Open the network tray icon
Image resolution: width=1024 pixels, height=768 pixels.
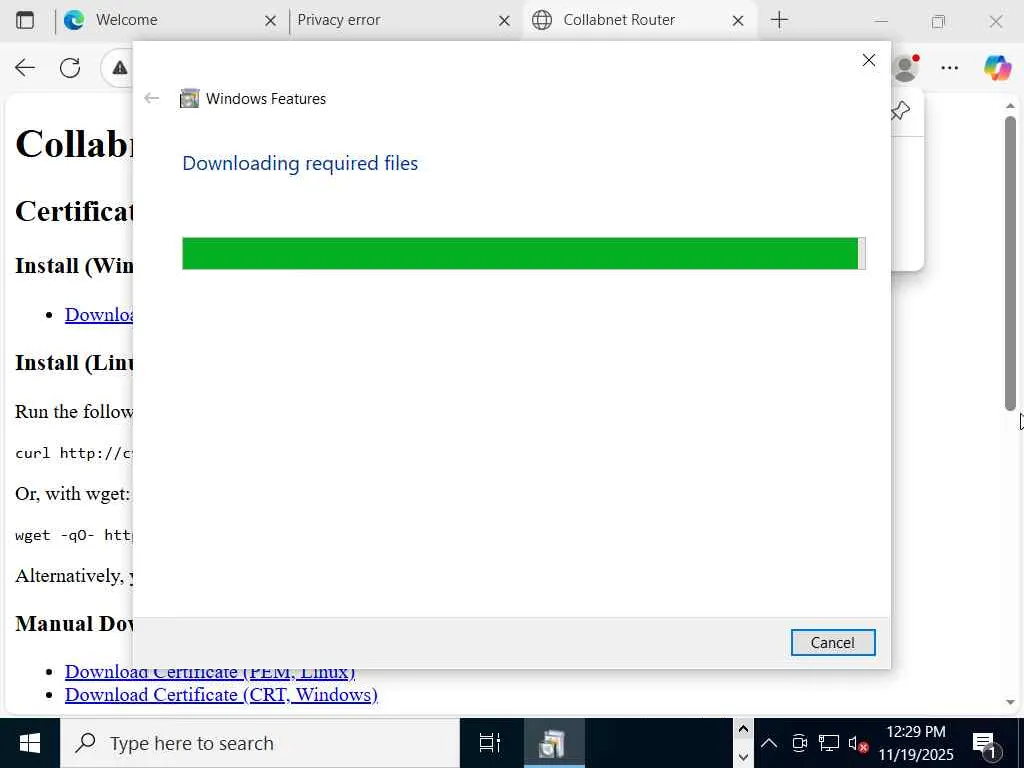[x=829, y=743]
